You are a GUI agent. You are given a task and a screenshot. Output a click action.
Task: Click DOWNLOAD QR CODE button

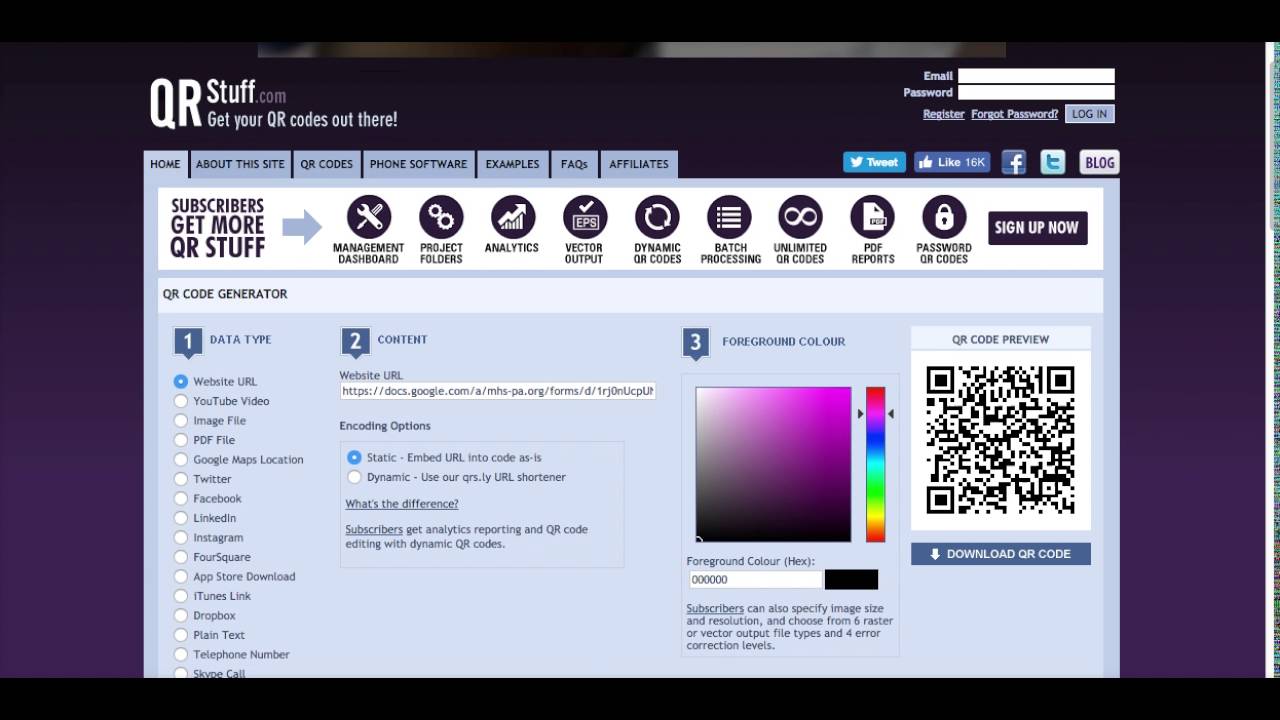(x=1000, y=554)
